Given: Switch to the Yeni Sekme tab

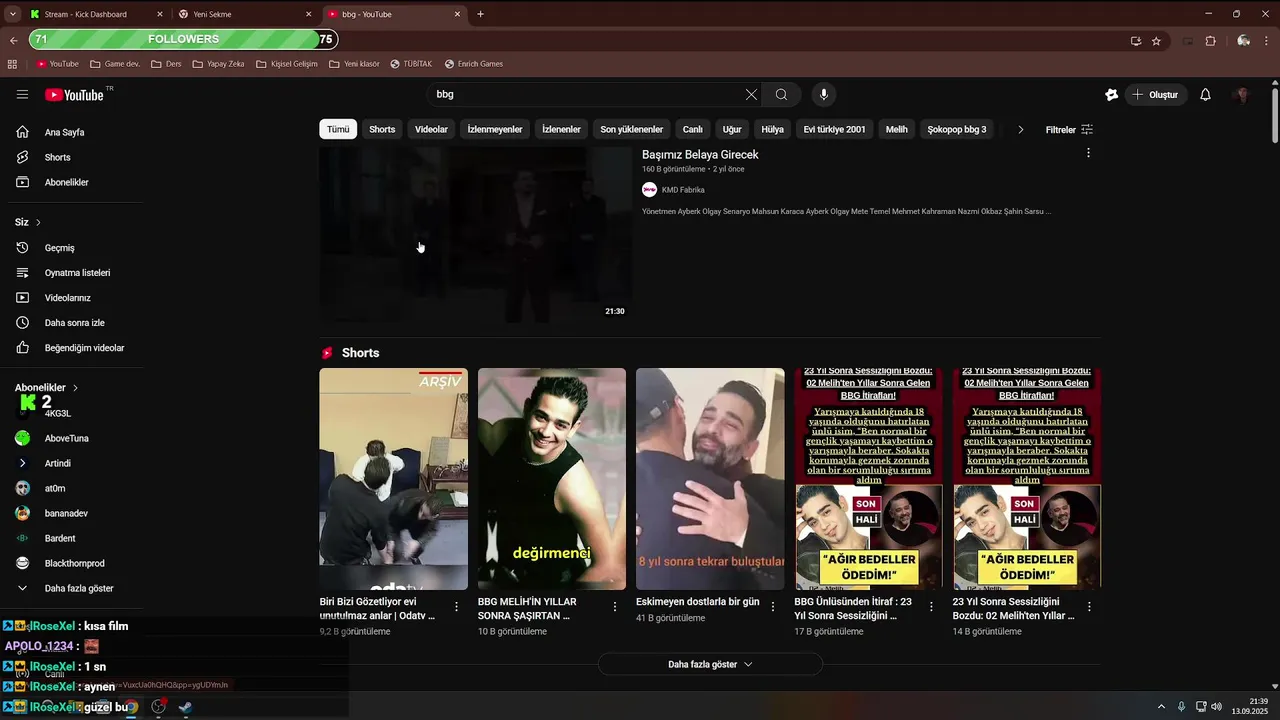Looking at the screenshot, I should click(x=244, y=14).
